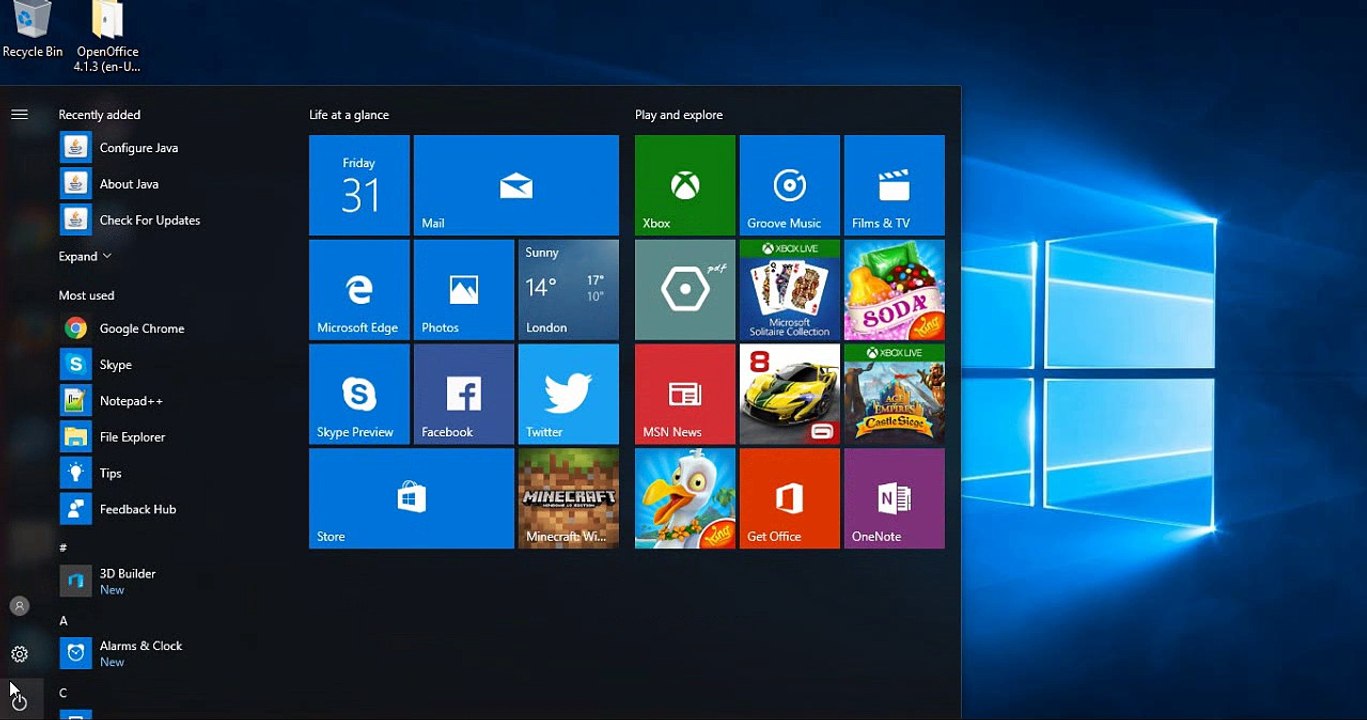The height and width of the screenshot is (720, 1367).
Task: Select the 'A' letter header in app list
Action: [x=63, y=621]
